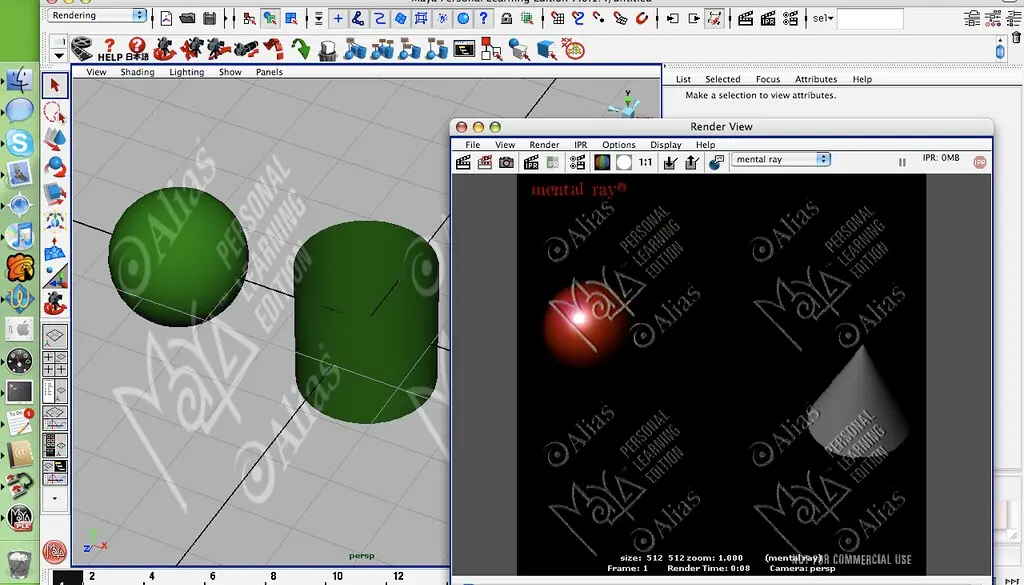Open viewport Shading menu

137,72
